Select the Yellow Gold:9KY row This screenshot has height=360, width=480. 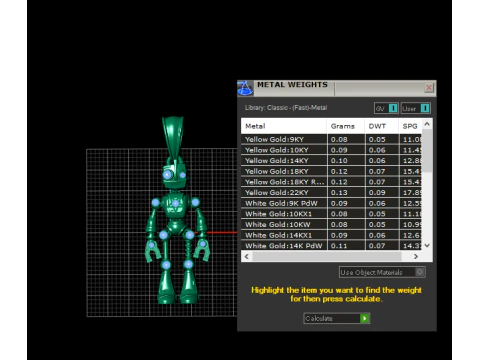(x=331, y=139)
